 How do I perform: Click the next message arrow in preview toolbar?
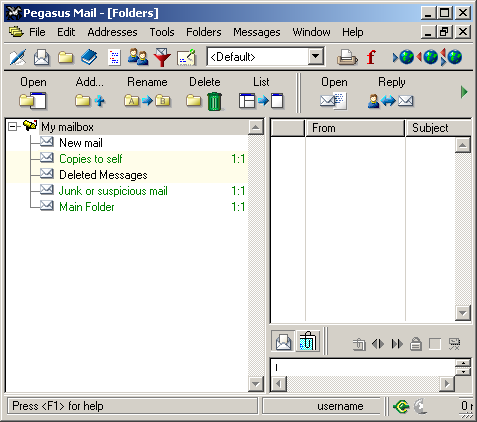(397, 344)
